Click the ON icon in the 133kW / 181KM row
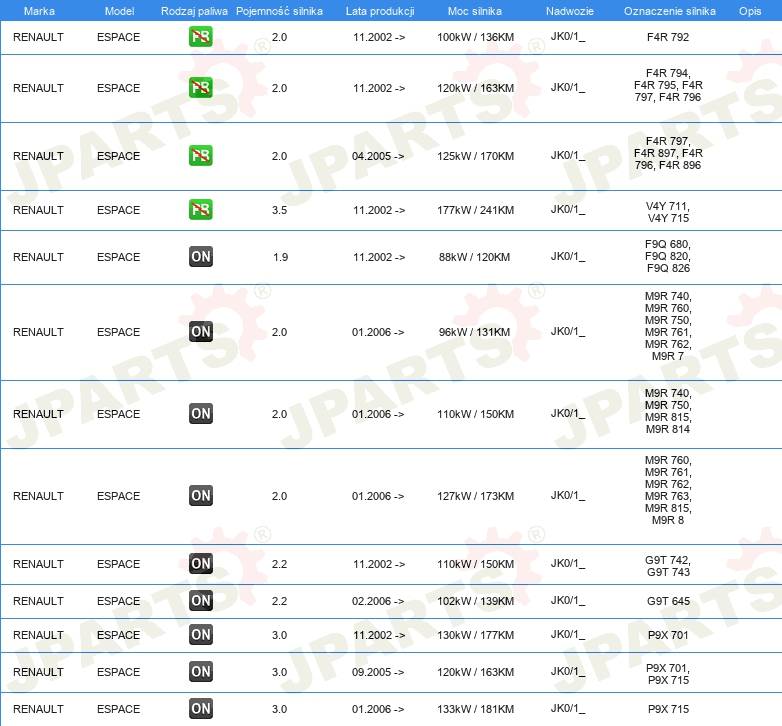The width and height of the screenshot is (782, 726). pos(201,709)
